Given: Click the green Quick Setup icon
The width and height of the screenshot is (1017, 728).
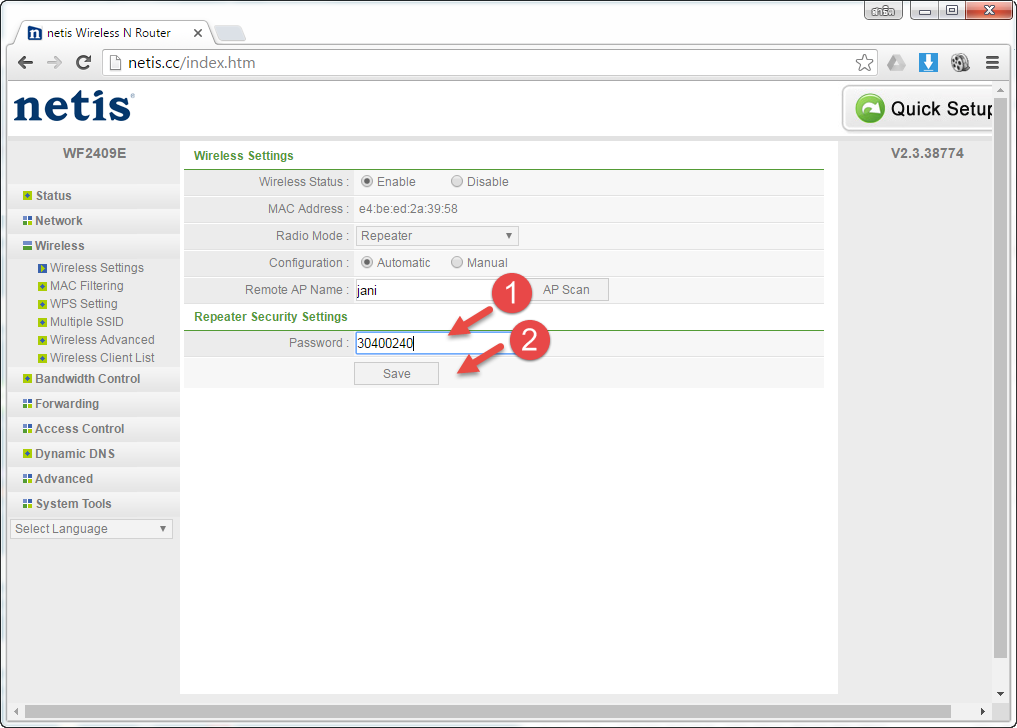Looking at the screenshot, I should tap(870, 108).
